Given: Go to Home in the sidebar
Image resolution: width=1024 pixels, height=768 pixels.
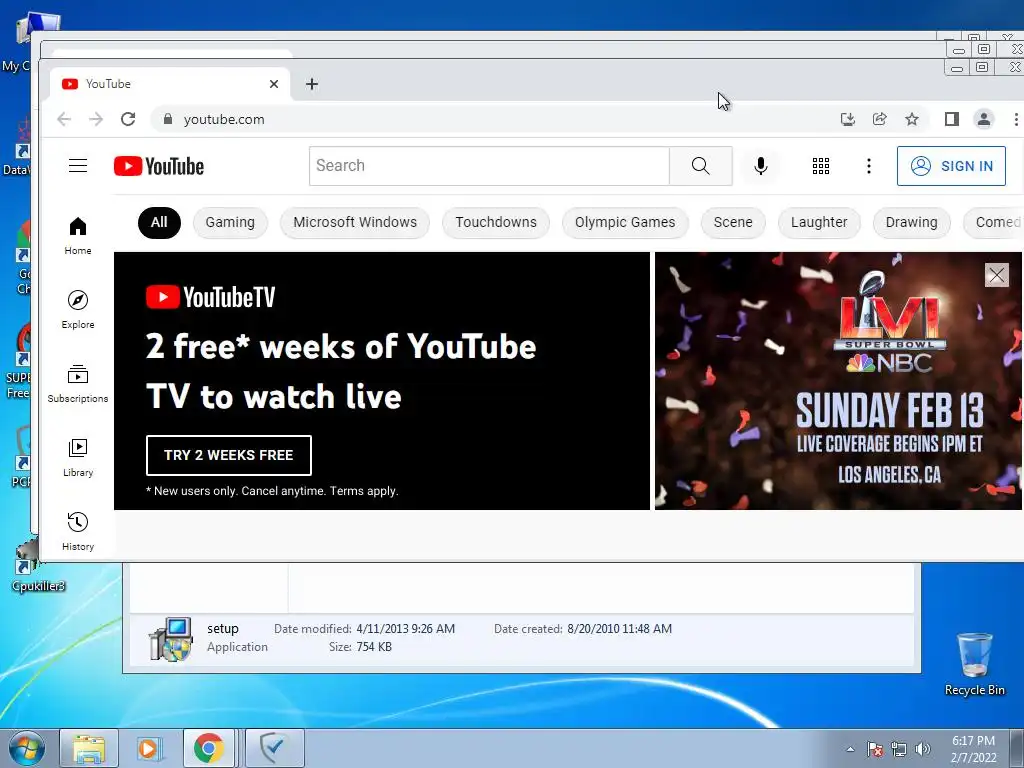Looking at the screenshot, I should [78, 236].
